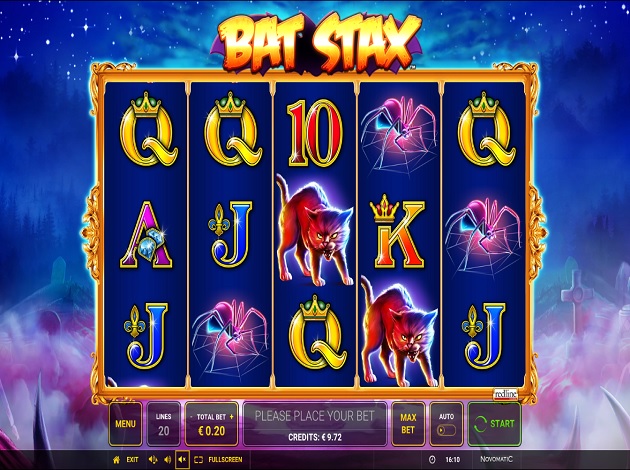Click the home icon next to EXIT
This screenshot has height=470, width=630.
click(x=117, y=460)
